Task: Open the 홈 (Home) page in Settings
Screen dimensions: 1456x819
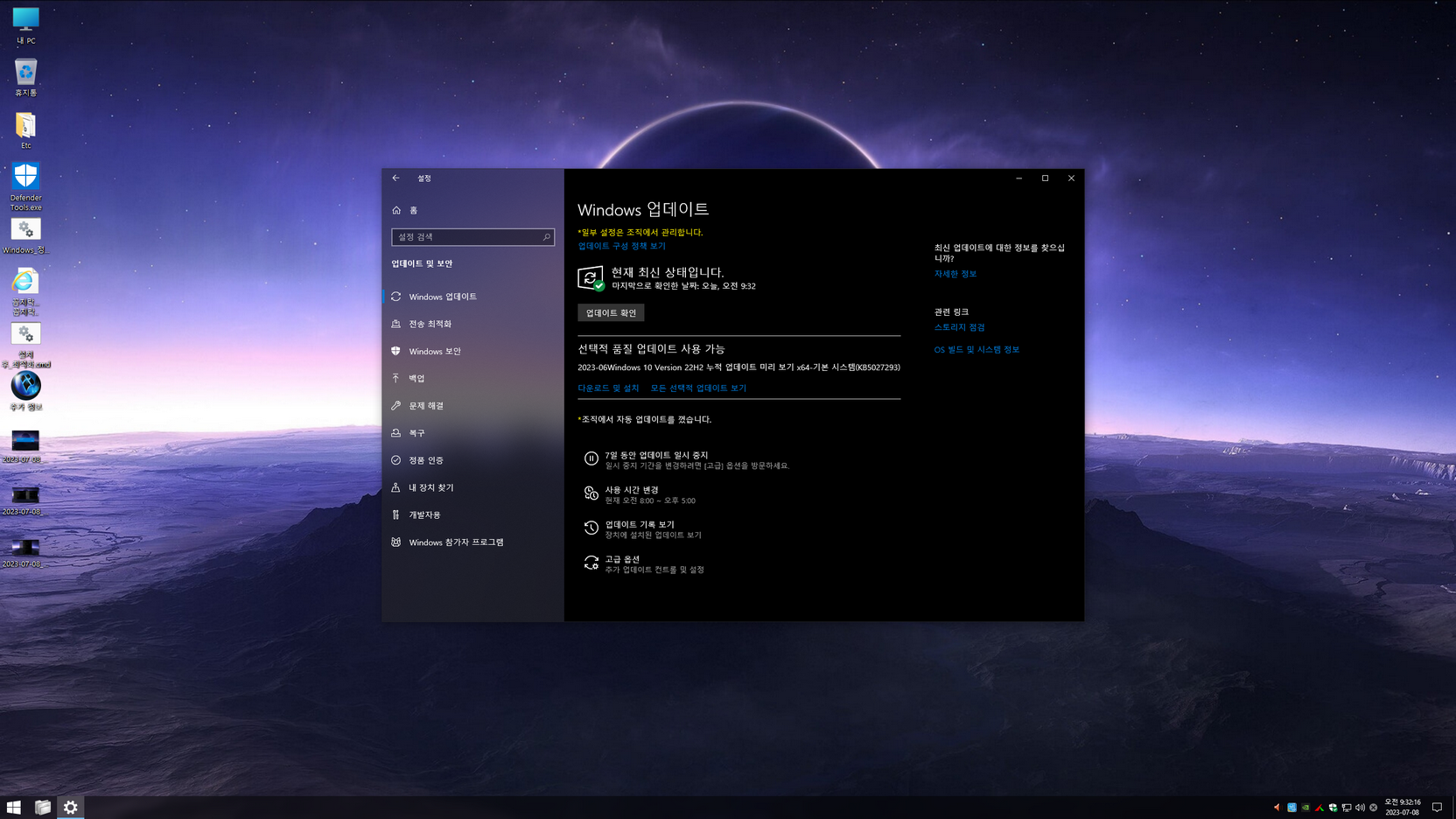Action: point(472,210)
